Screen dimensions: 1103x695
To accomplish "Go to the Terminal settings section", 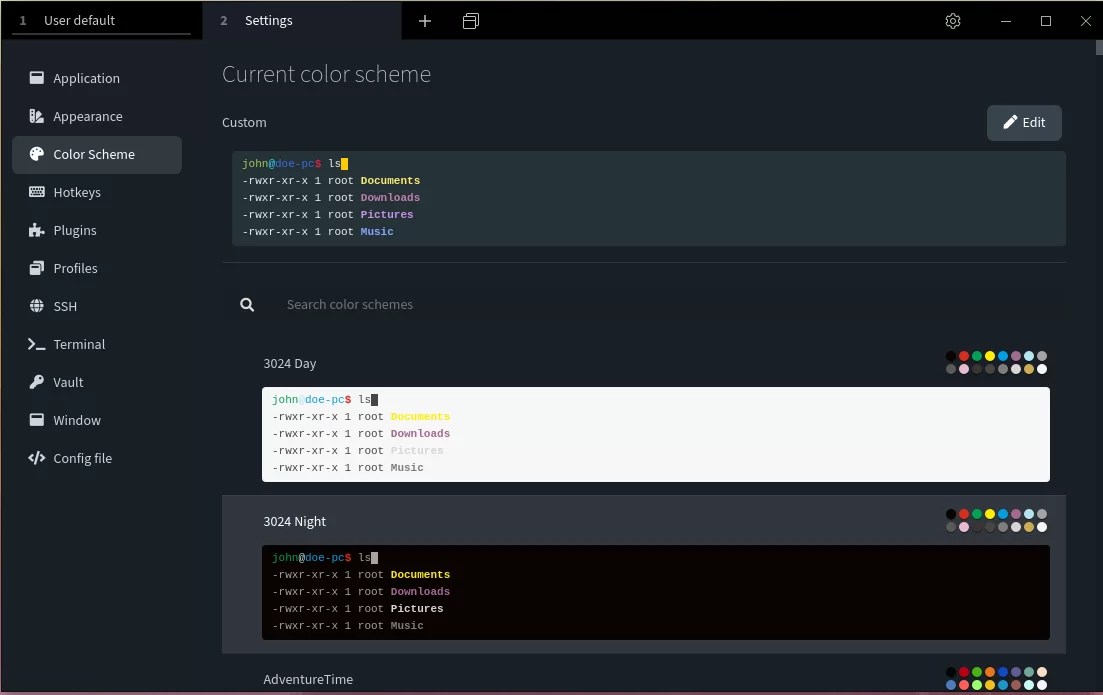I will click(x=97, y=344).
